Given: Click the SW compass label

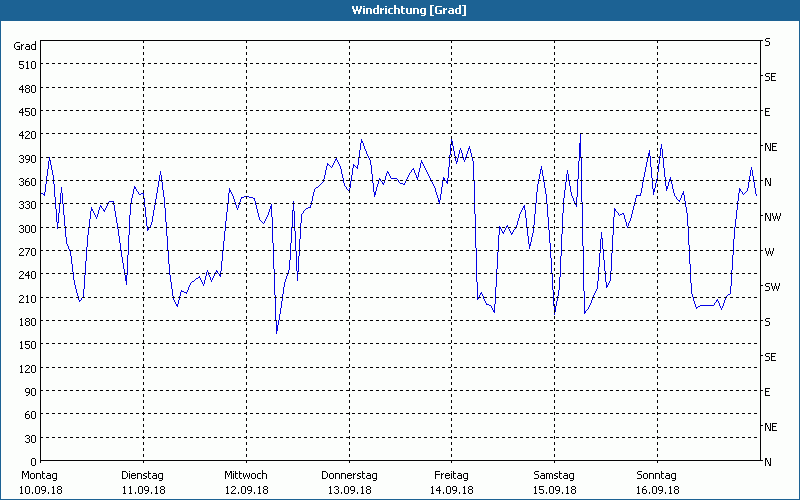Looking at the screenshot, I should click(x=772, y=287).
